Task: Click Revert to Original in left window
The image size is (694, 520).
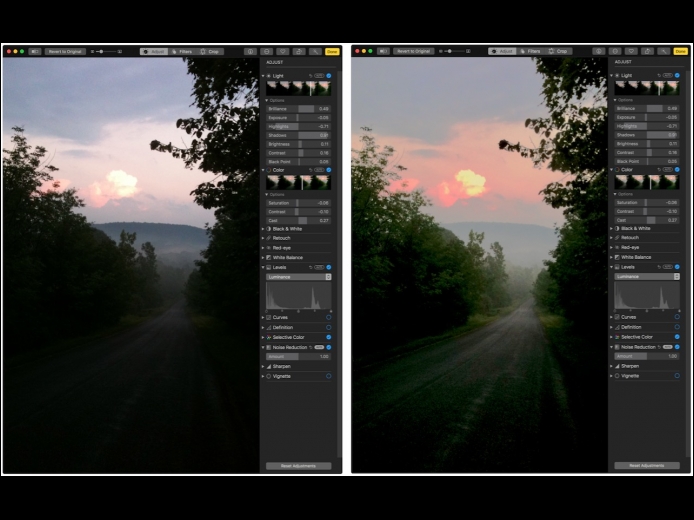Action: pyautogui.click(x=65, y=52)
